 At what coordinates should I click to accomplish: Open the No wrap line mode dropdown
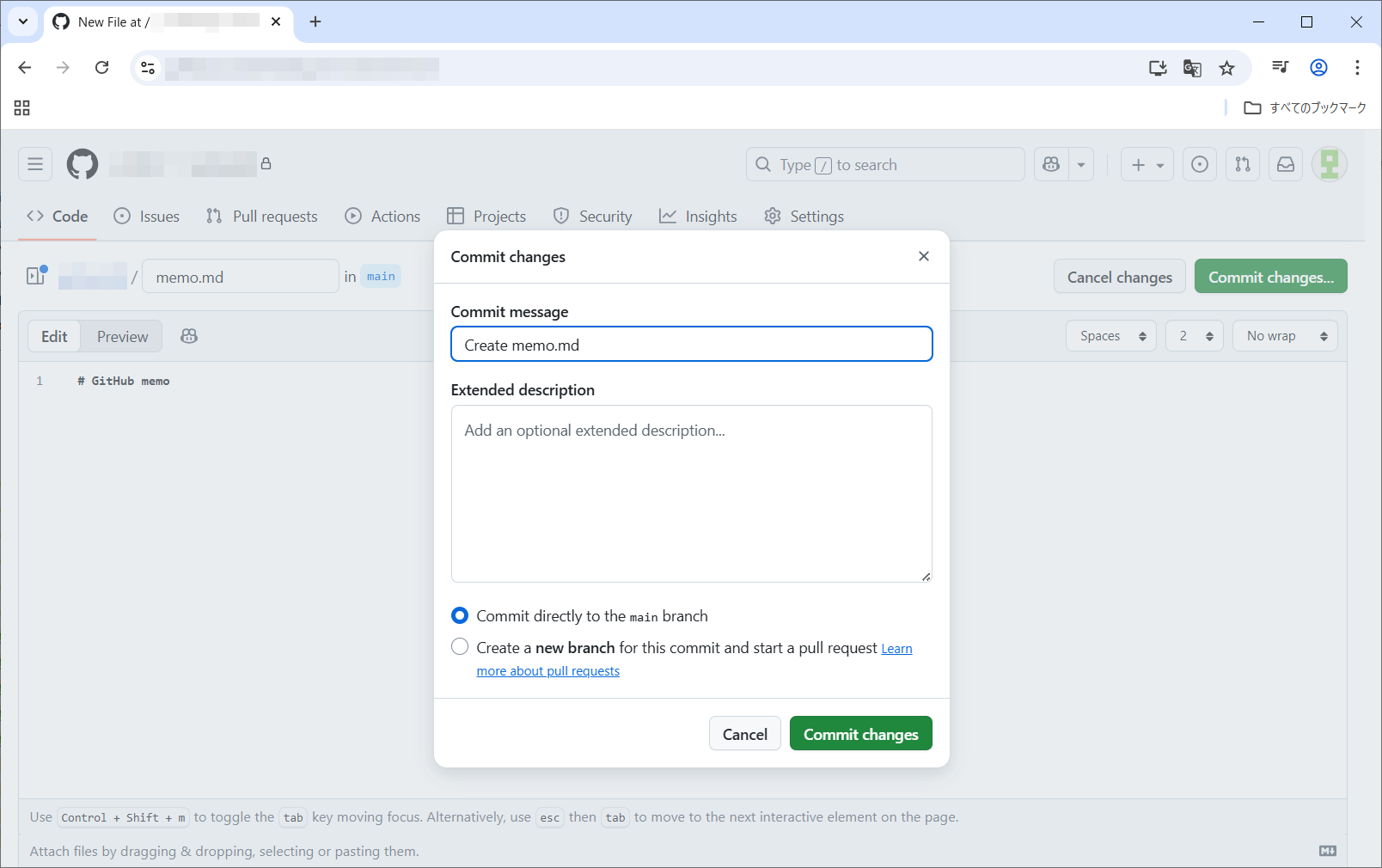(x=1285, y=336)
